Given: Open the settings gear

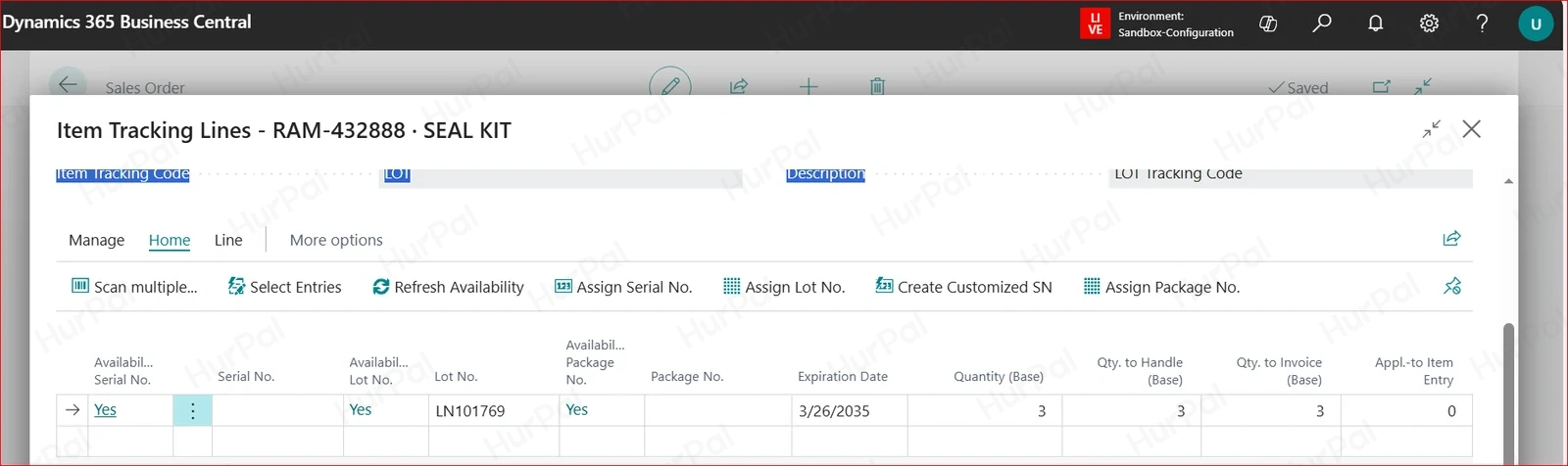Looking at the screenshot, I should [1429, 23].
